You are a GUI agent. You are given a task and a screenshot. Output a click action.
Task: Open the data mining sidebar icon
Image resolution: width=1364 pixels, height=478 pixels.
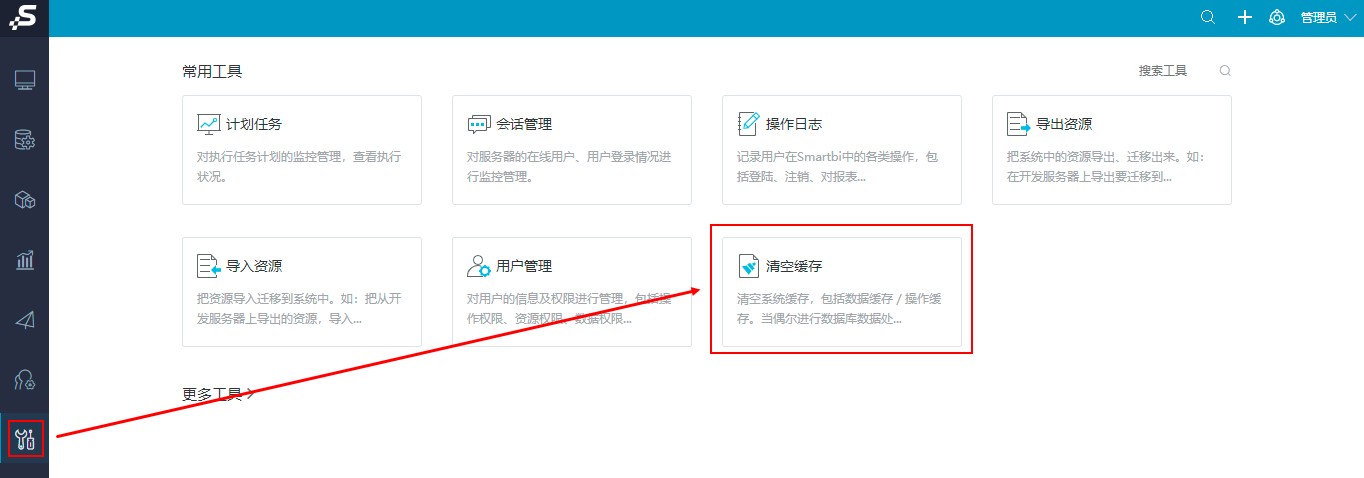(x=25, y=380)
